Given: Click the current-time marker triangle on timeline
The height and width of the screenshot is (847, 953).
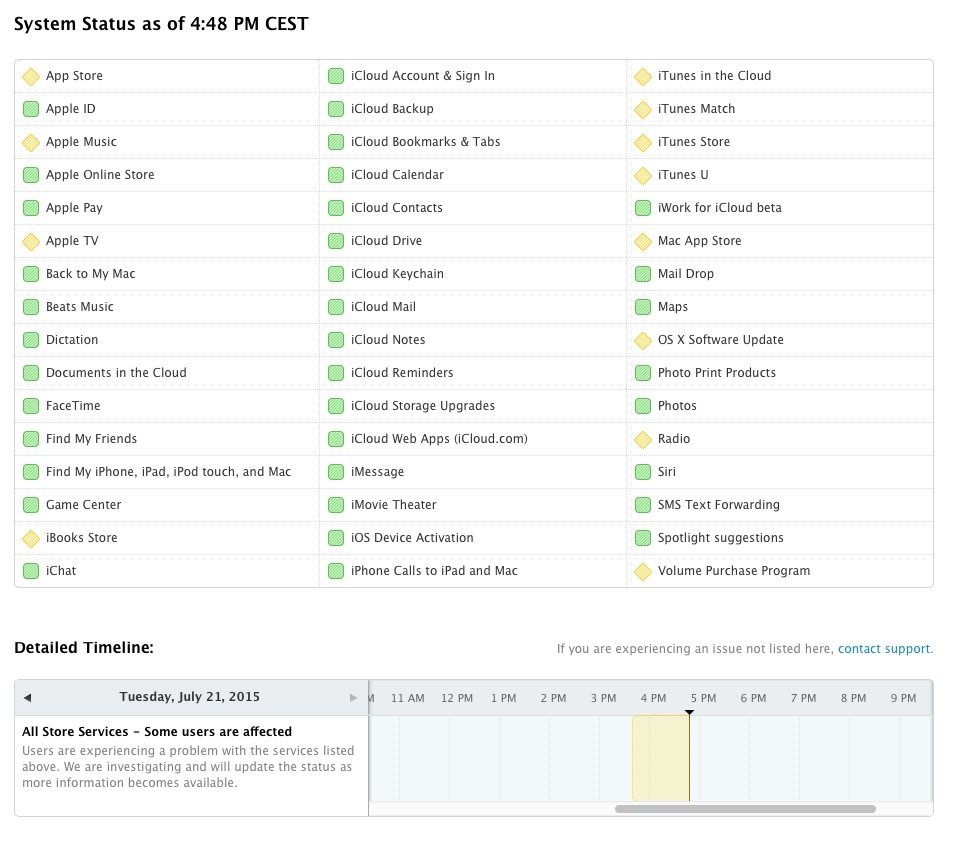Looking at the screenshot, I should [689, 713].
